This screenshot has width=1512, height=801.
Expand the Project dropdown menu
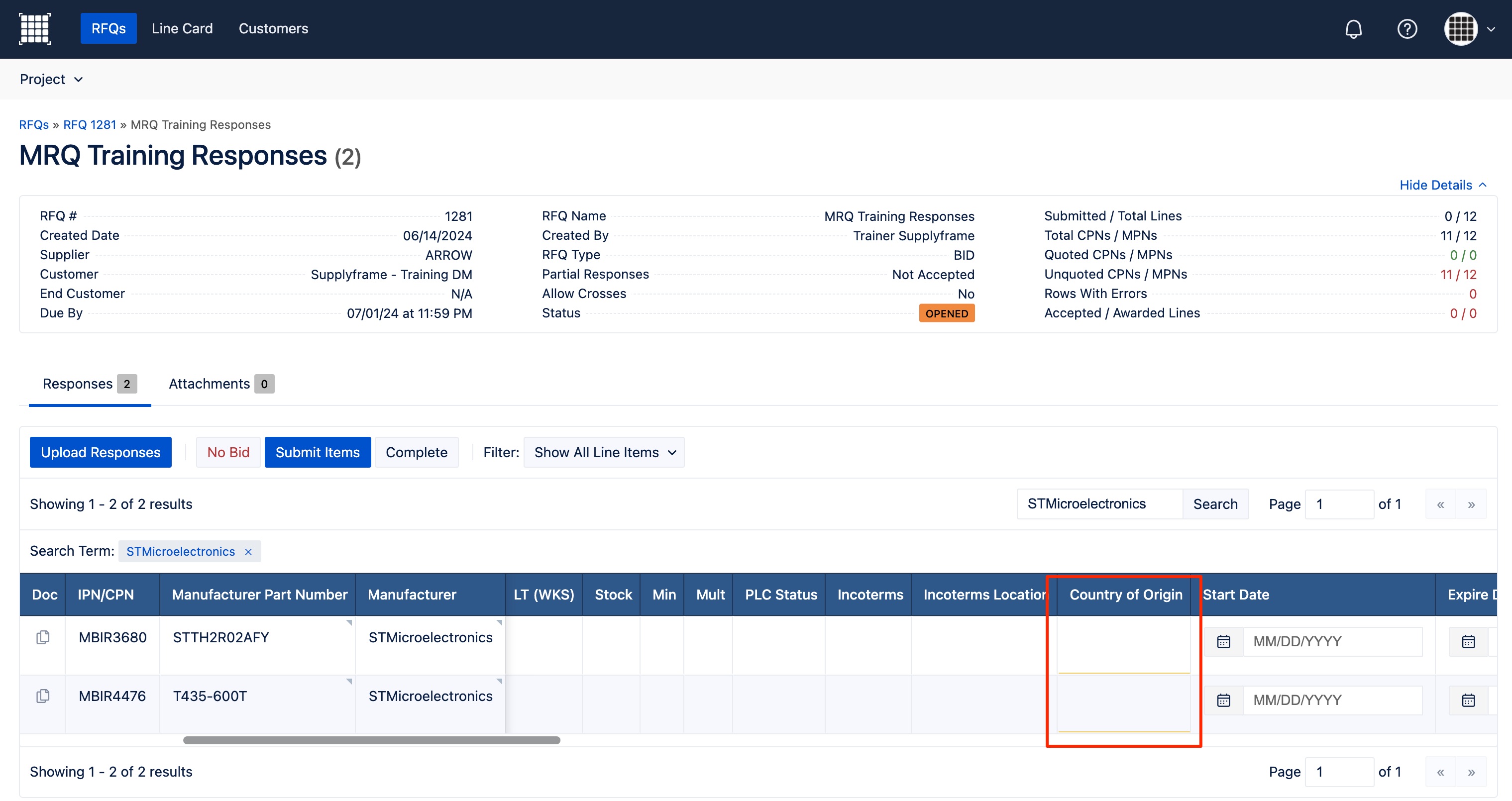pos(52,79)
